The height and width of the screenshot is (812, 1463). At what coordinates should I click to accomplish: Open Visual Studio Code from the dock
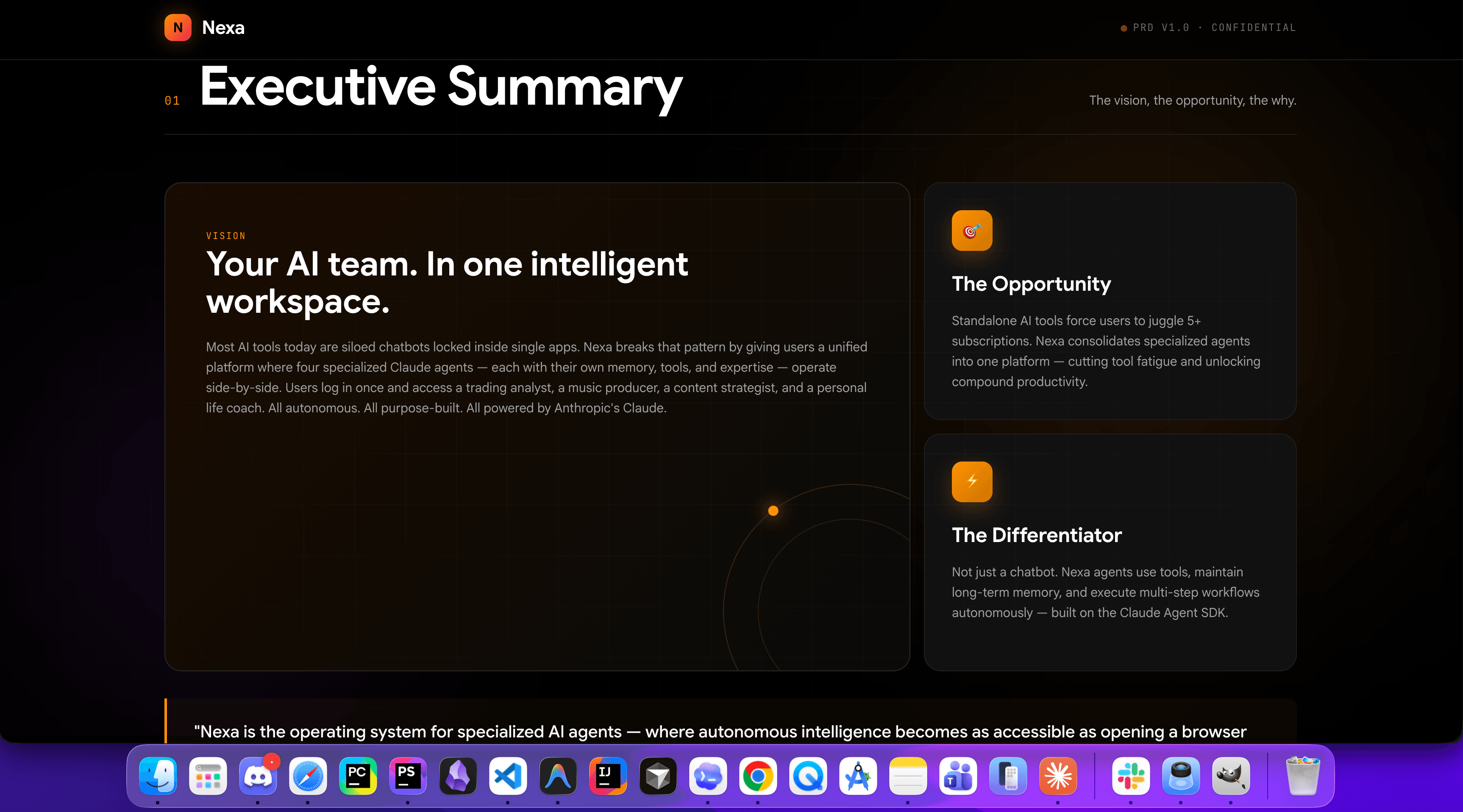click(x=508, y=776)
